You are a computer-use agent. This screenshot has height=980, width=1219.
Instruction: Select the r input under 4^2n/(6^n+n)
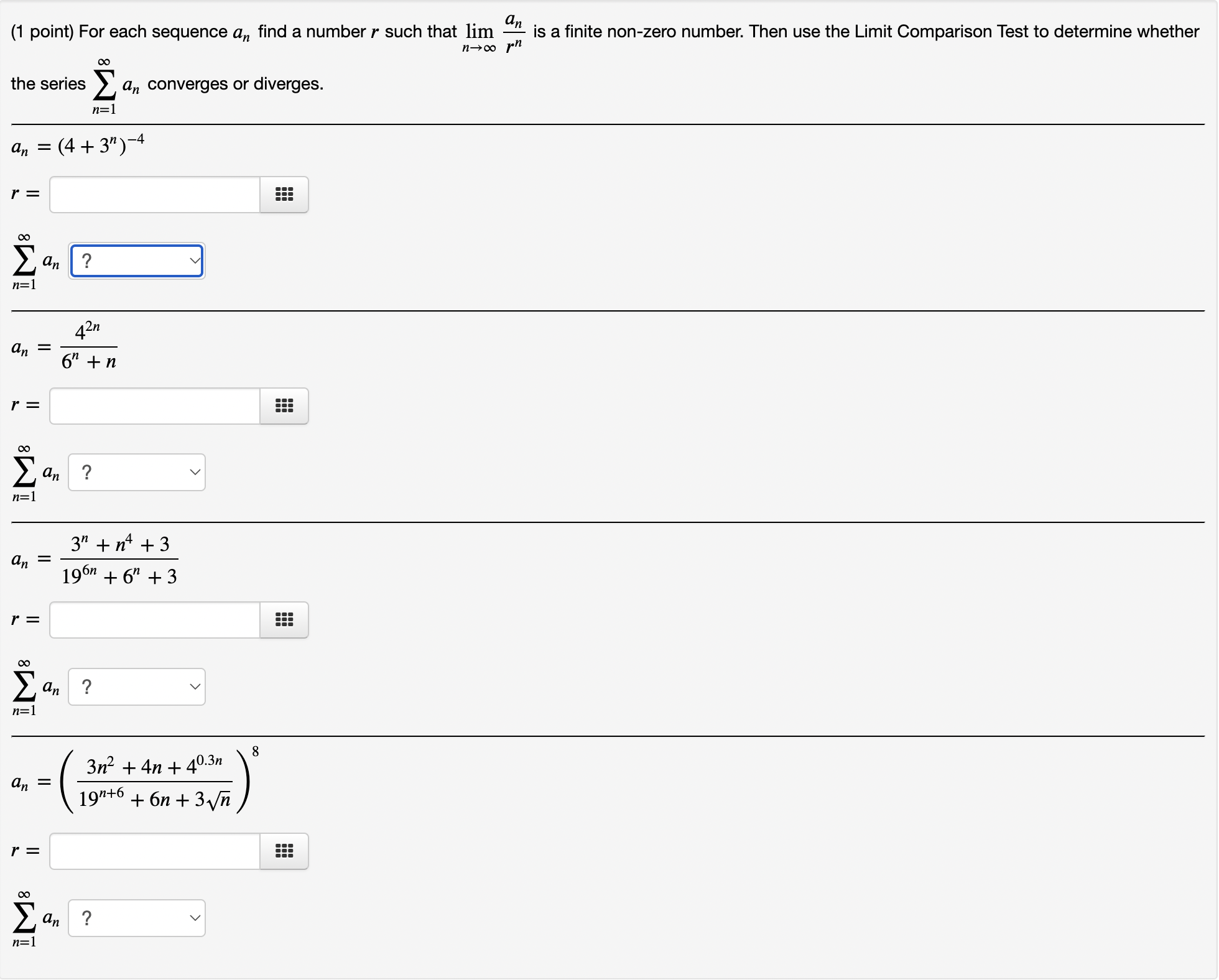153,406
